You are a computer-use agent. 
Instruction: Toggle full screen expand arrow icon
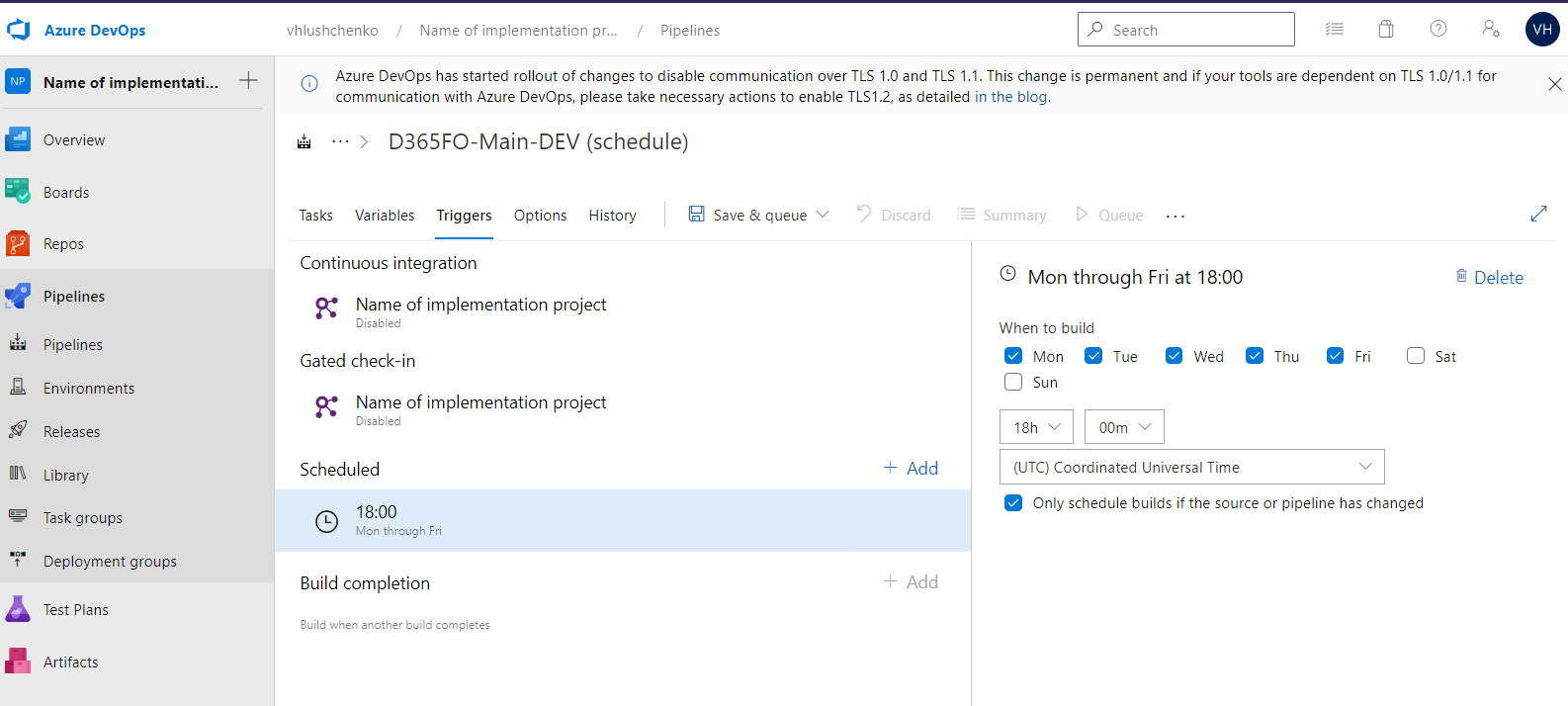tap(1538, 214)
